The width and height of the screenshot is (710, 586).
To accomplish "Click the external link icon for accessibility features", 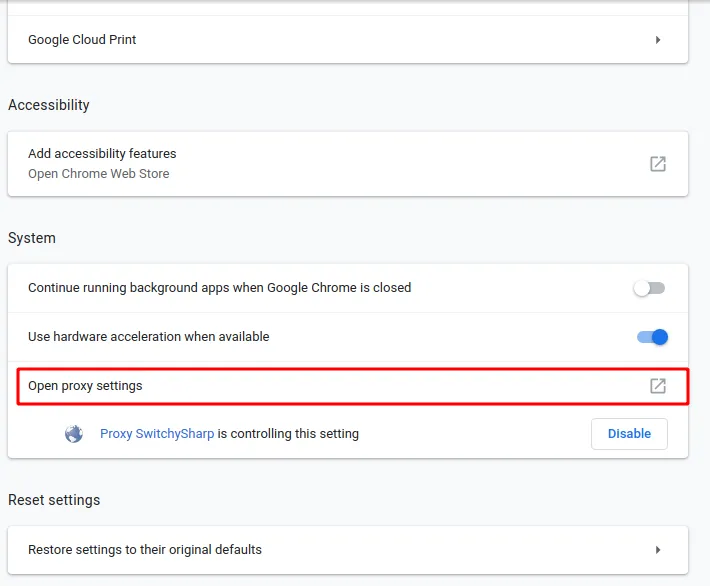I will [x=658, y=164].
